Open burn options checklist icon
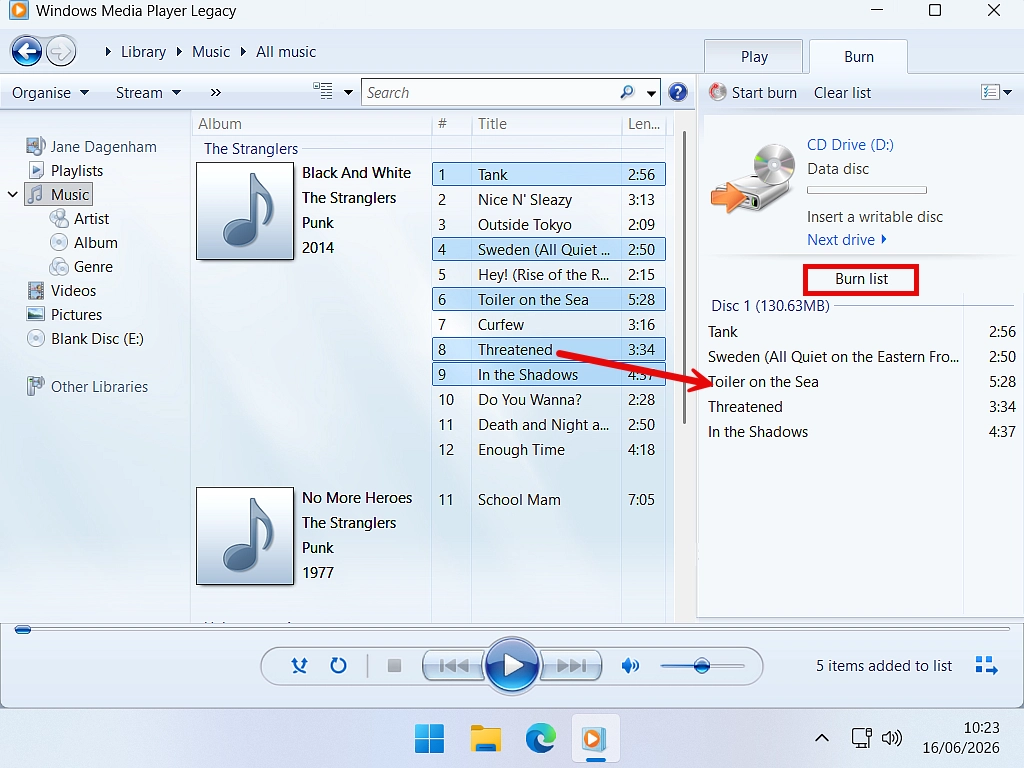The image size is (1024, 768). click(x=990, y=92)
